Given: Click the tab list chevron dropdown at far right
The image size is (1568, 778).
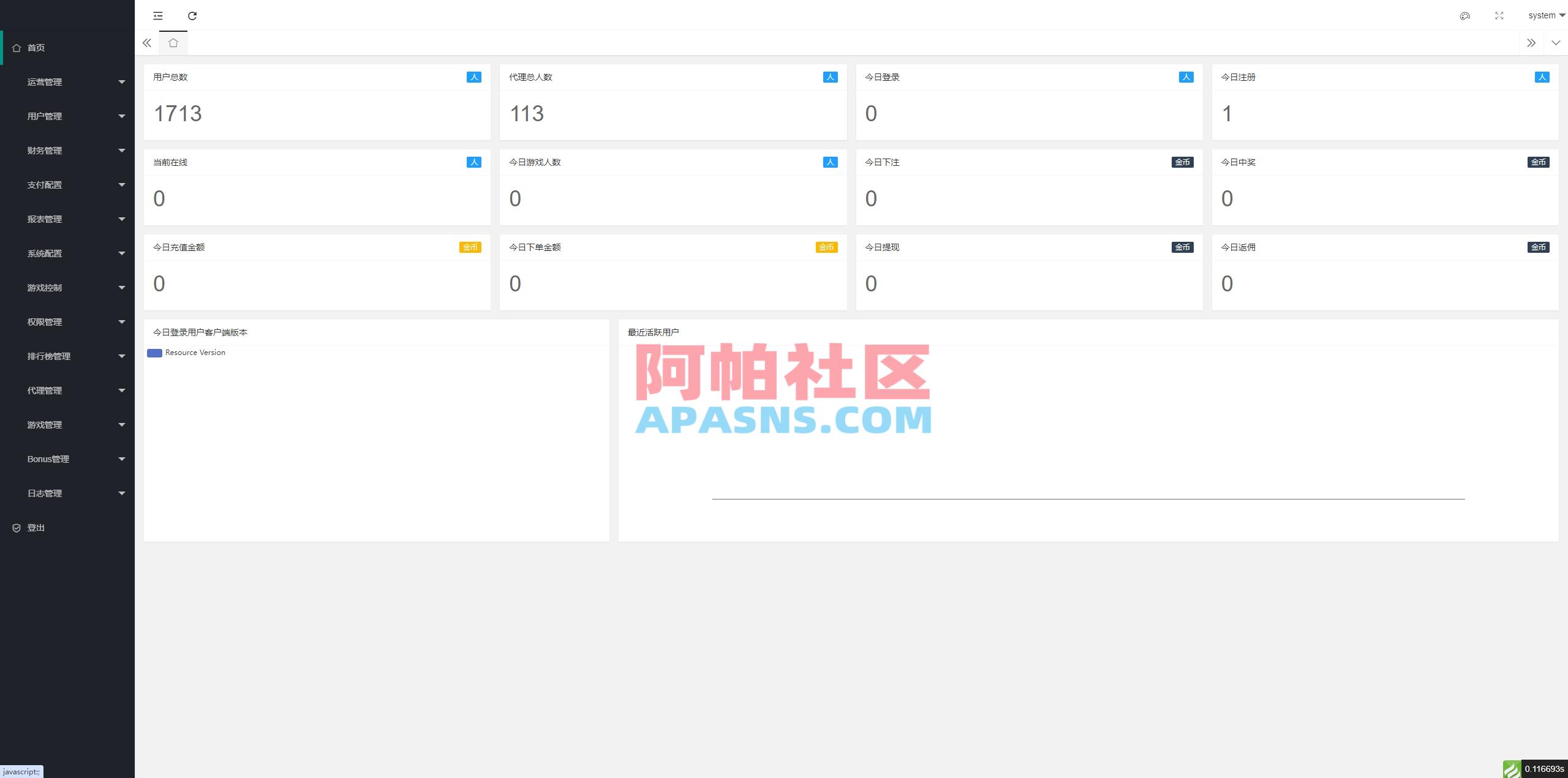Looking at the screenshot, I should tap(1556, 43).
